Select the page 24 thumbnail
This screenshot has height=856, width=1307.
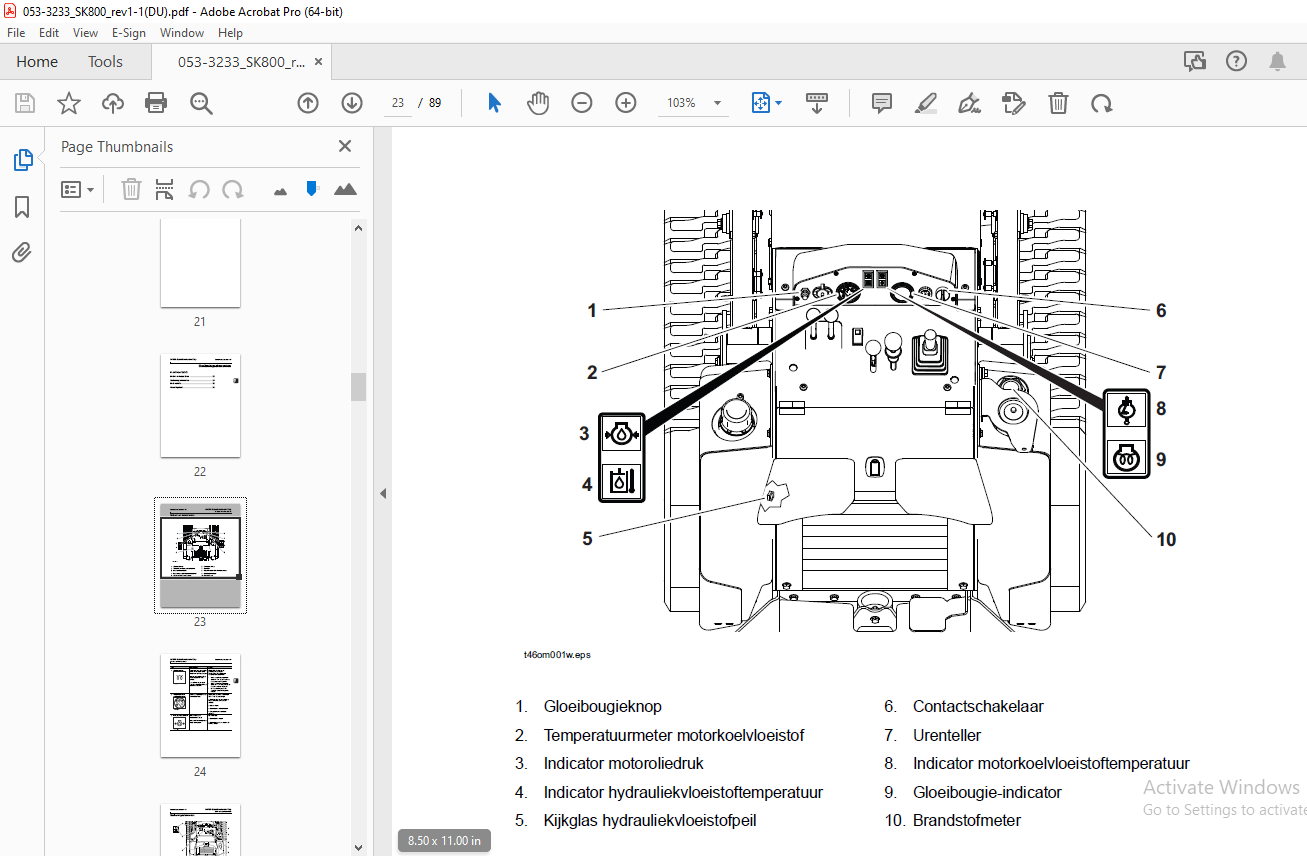(200, 706)
